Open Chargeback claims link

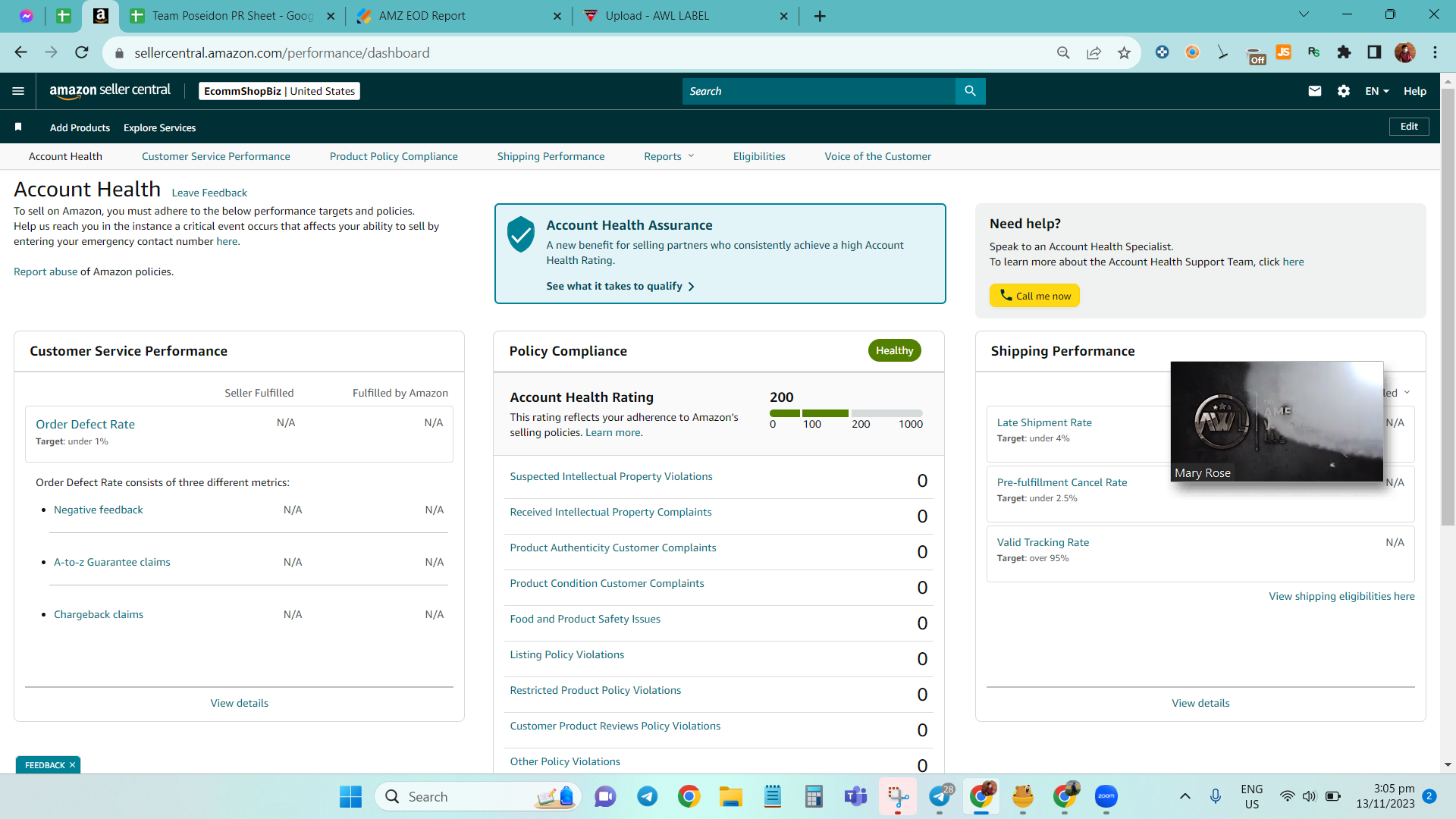(x=99, y=614)
